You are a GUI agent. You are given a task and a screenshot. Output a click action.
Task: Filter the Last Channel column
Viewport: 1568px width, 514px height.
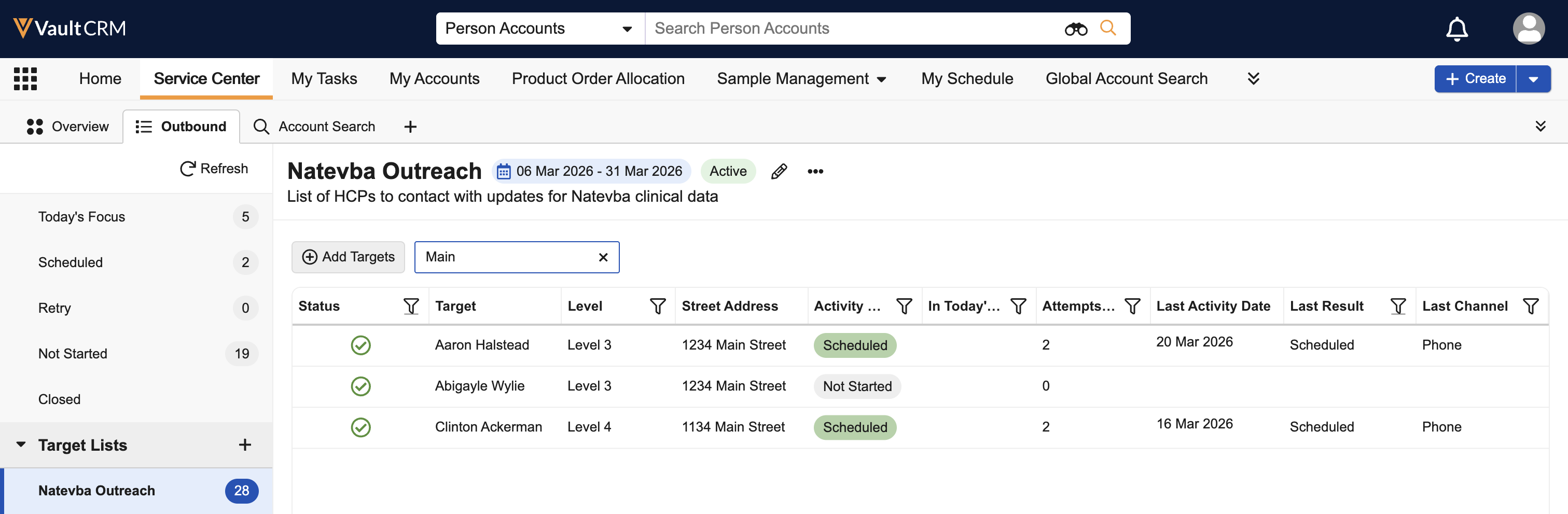point(1530,307)
